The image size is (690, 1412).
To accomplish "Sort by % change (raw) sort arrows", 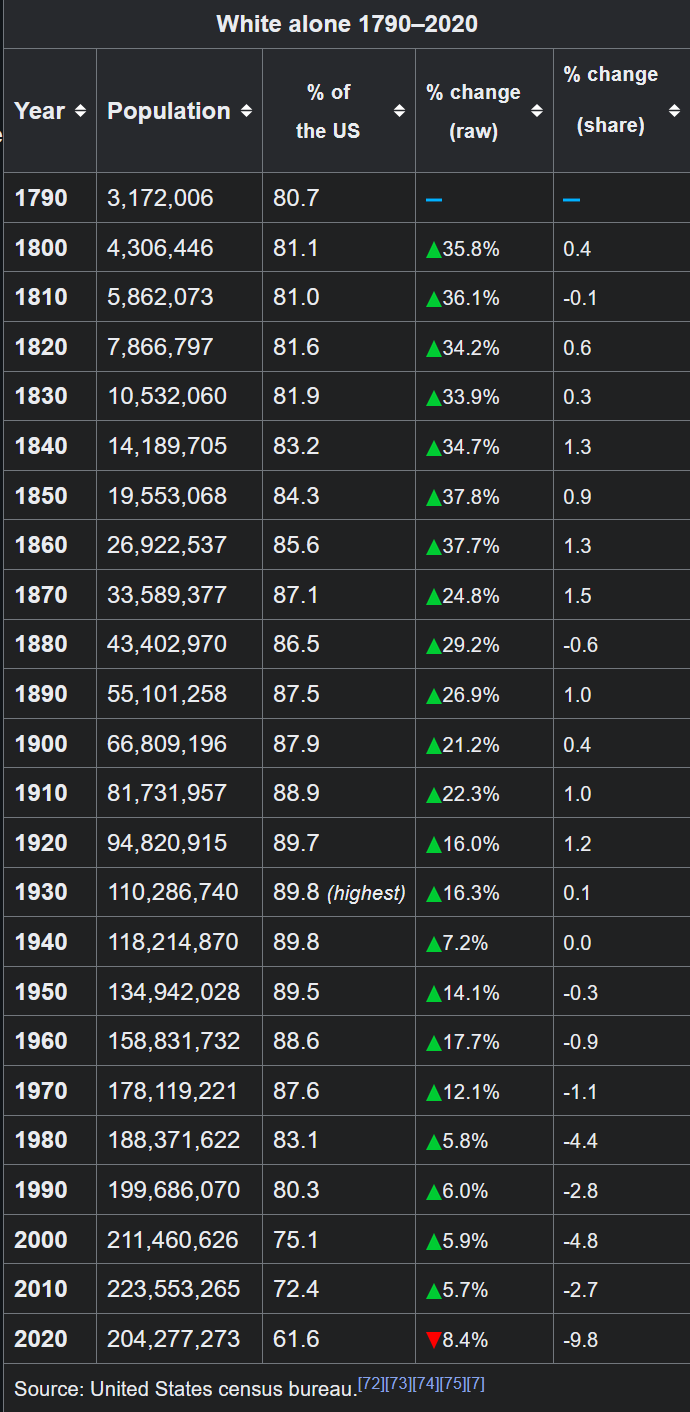I will [537, 111].
